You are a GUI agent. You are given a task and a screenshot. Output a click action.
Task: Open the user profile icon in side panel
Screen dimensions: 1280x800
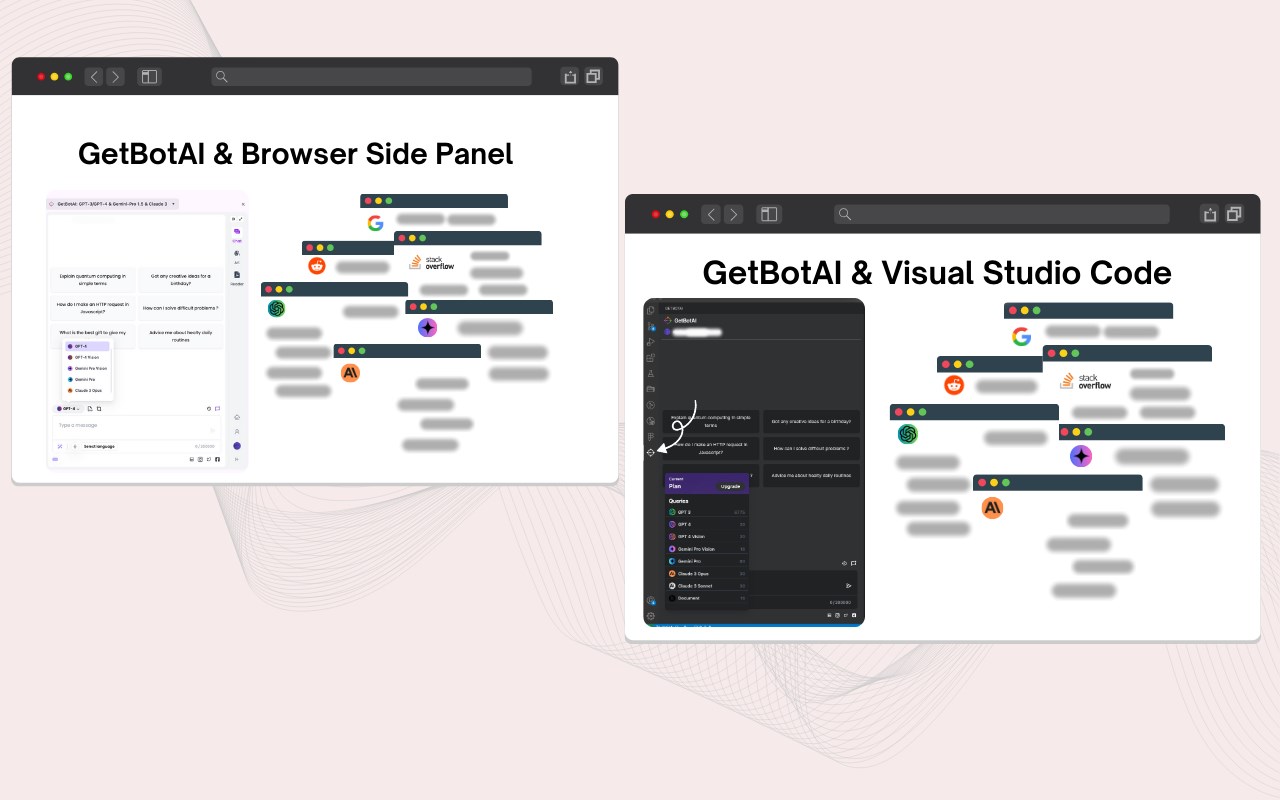237,431
